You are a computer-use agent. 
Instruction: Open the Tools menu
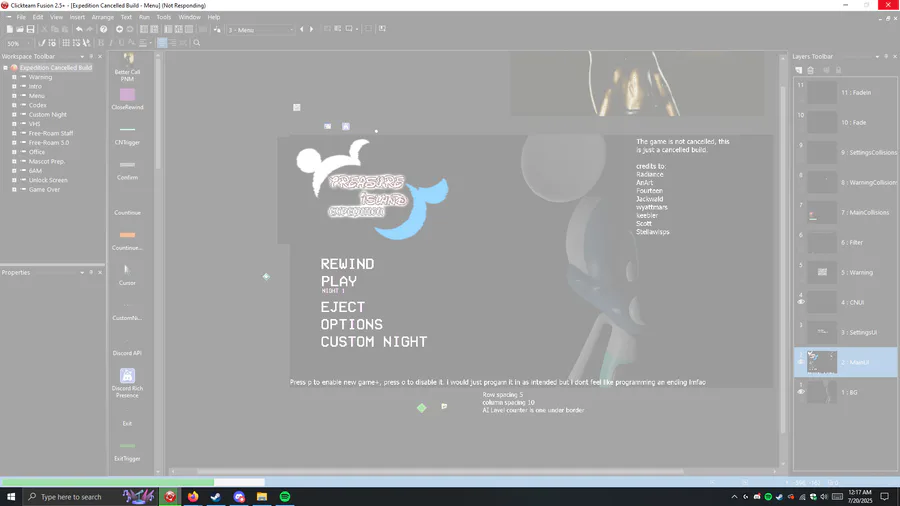pos(164,17)
